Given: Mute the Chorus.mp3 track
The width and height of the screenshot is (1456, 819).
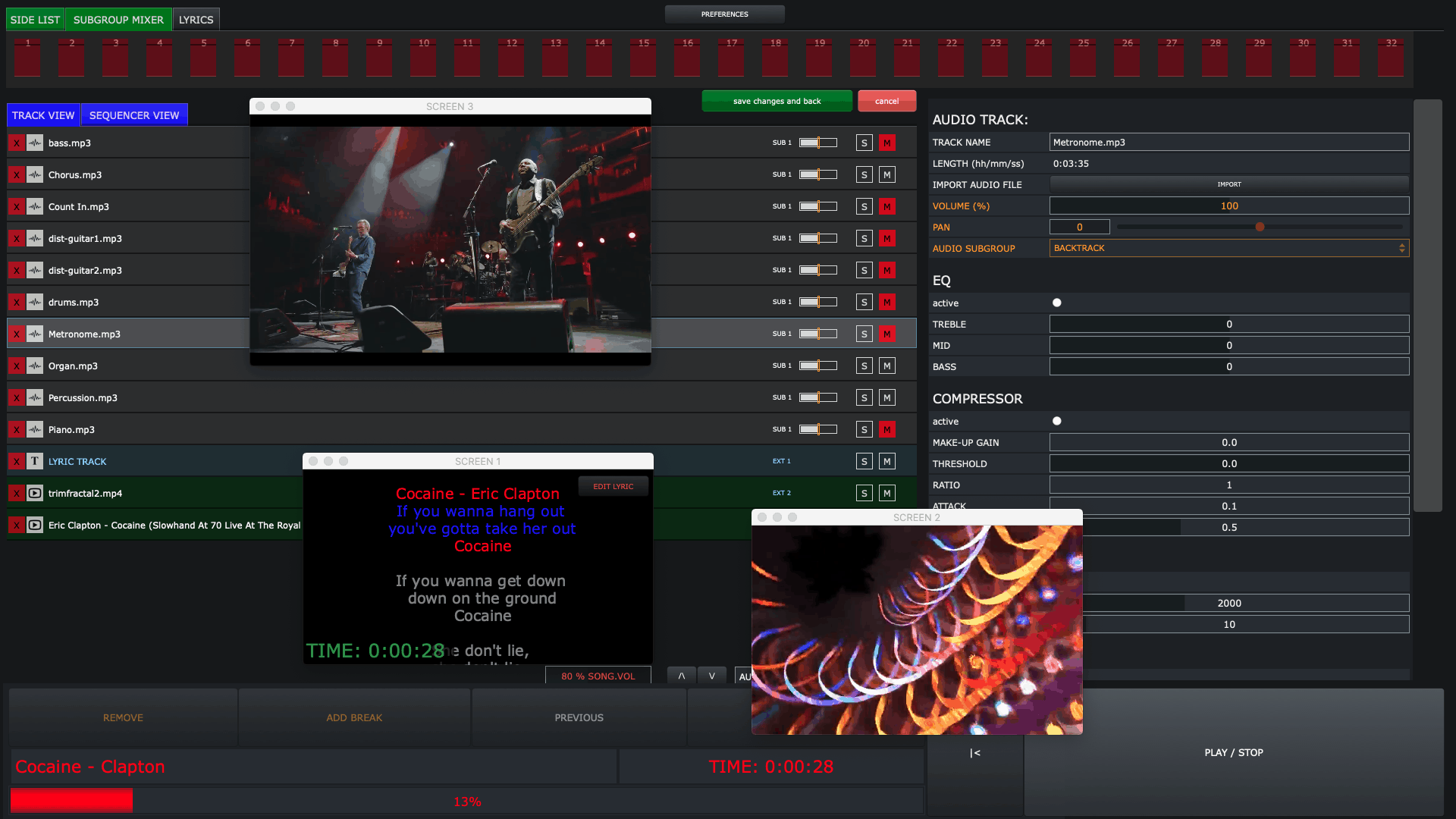Looking at the screenshot, I should pos(886,175).
